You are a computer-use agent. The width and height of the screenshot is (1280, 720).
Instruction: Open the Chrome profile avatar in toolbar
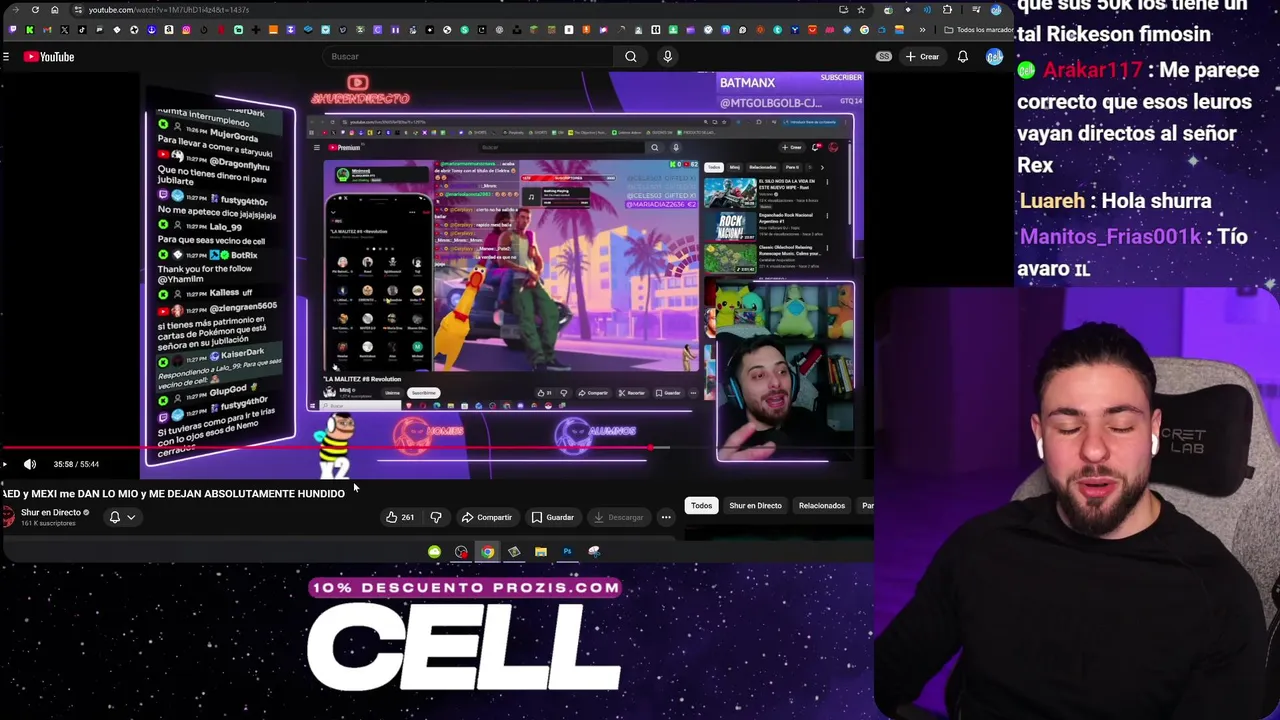[996, 10]
